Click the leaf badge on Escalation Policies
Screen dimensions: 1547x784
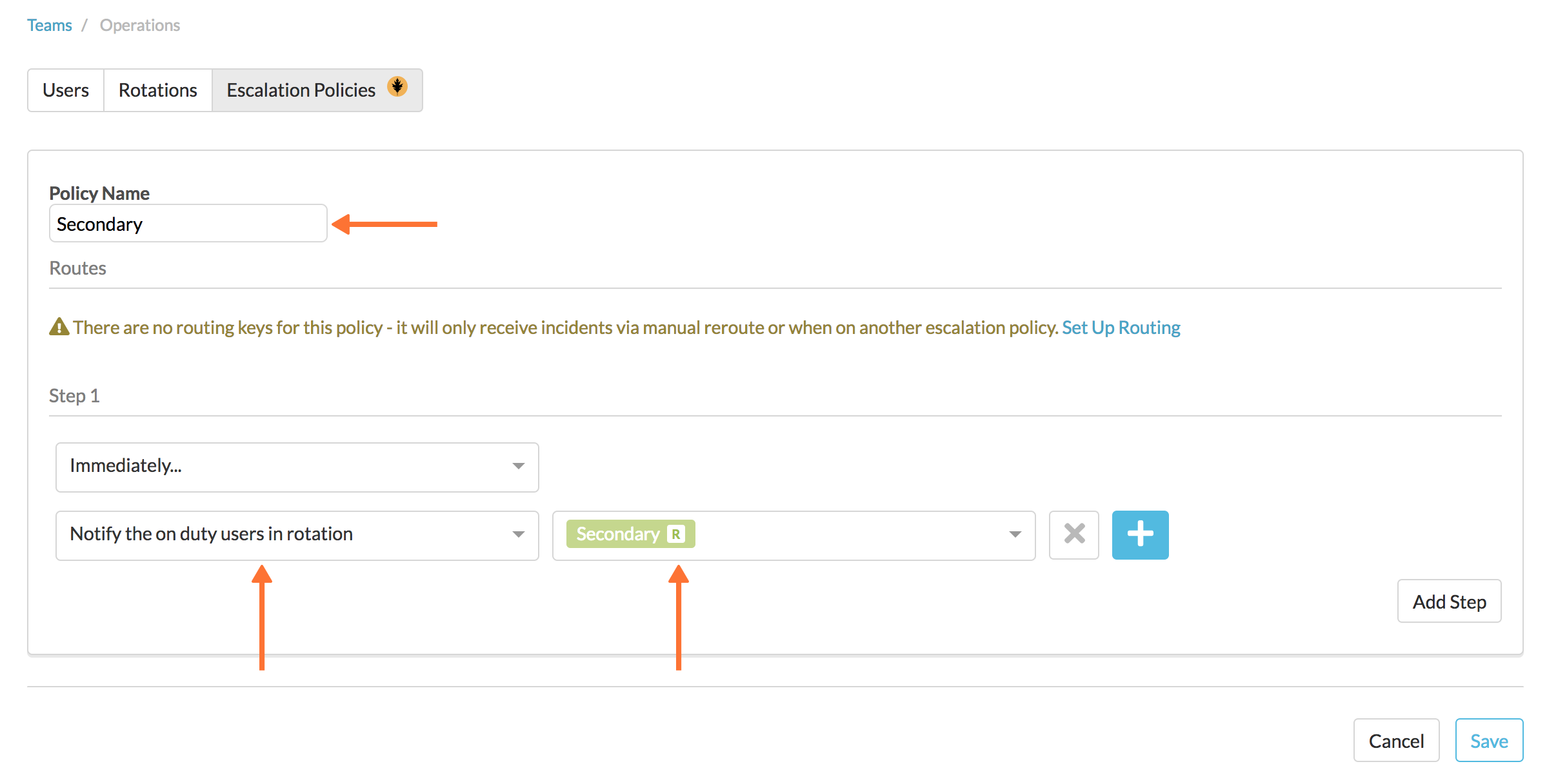(x=397, y=86)
